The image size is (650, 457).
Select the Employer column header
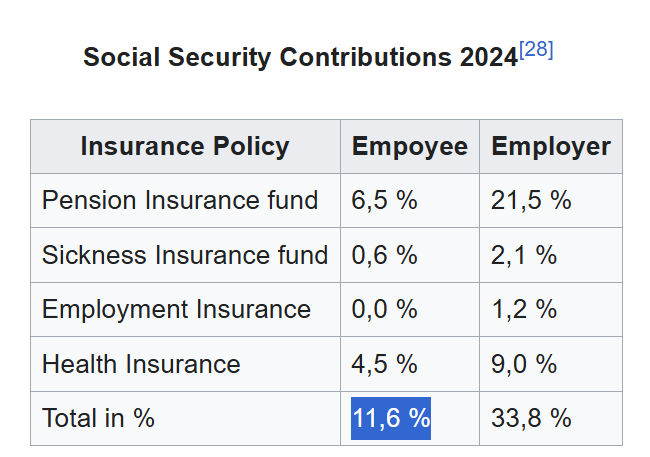[551, 147]
